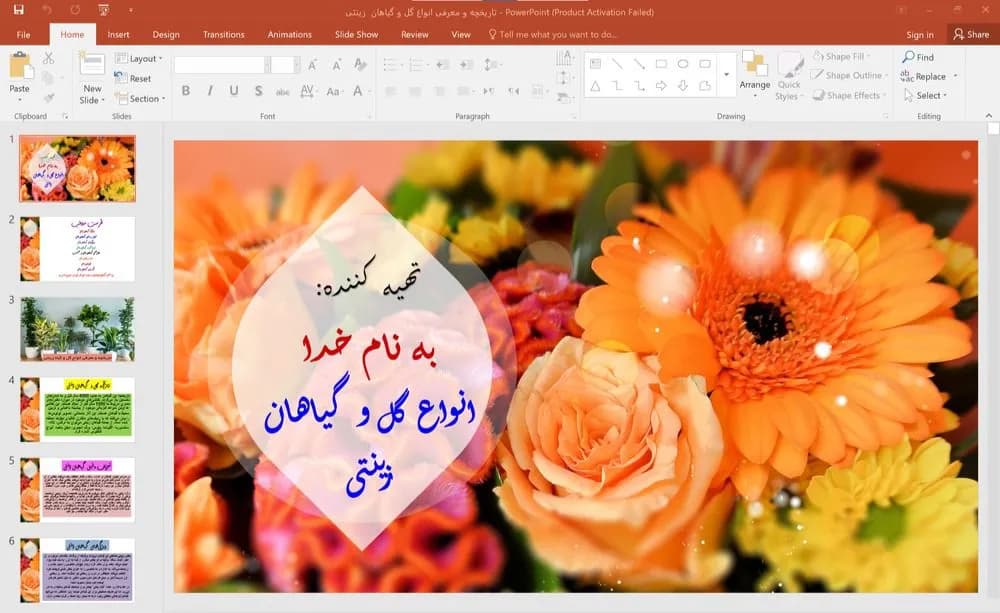Image resolution: width=1000 pixels, height=613 pixels.
Task: Click the Bullets list icon
Action: [x=390, y=64]
